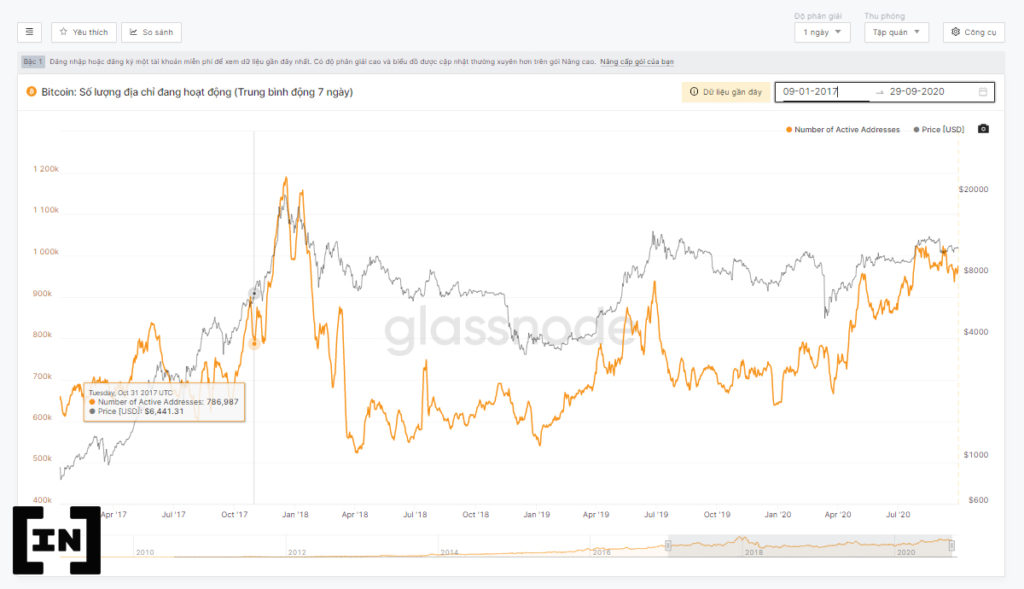1024x589 pixels.
Task: Click the Yêu thích button
Action: pos(84,32)
